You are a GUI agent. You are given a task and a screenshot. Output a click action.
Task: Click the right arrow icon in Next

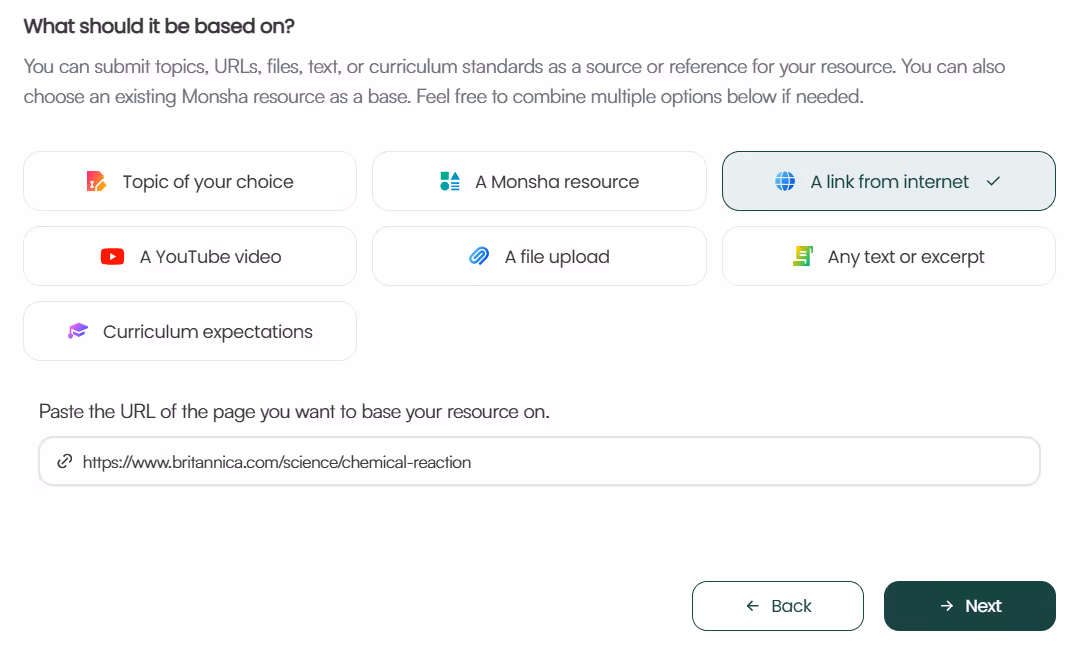coord(947,606)
